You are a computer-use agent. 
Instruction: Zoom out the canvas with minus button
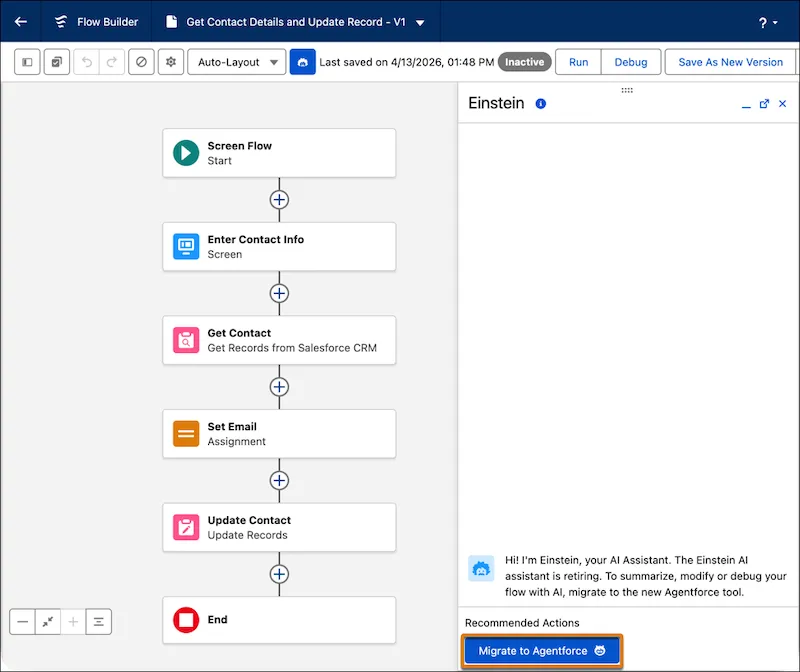[x=23, y=622]
